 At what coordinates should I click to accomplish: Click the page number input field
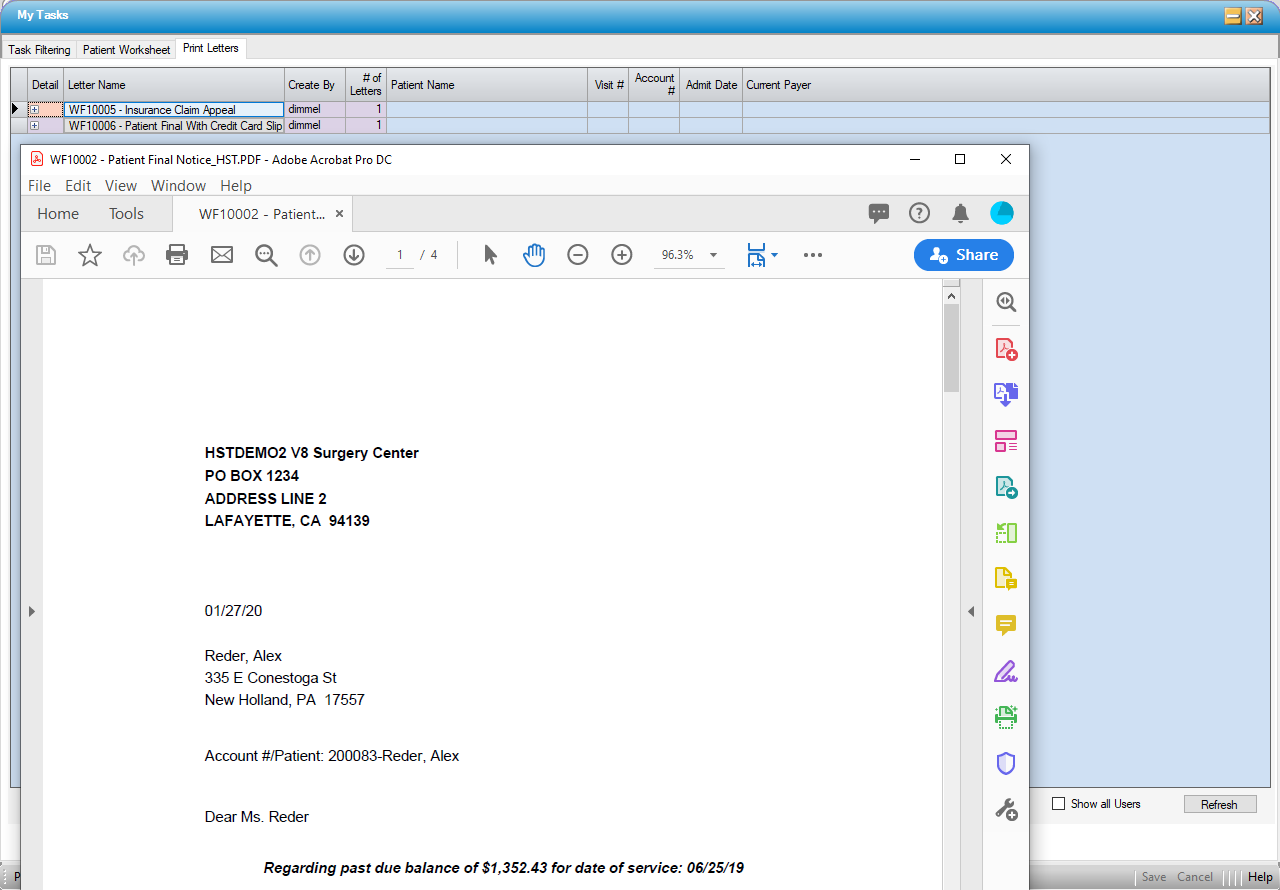[400, 255]
